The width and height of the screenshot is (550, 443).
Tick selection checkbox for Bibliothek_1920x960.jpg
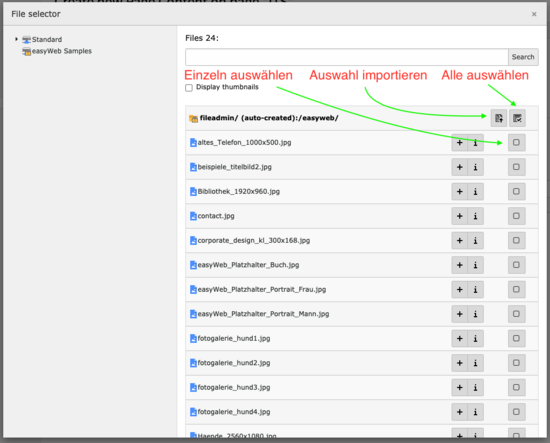pos(517,192)
